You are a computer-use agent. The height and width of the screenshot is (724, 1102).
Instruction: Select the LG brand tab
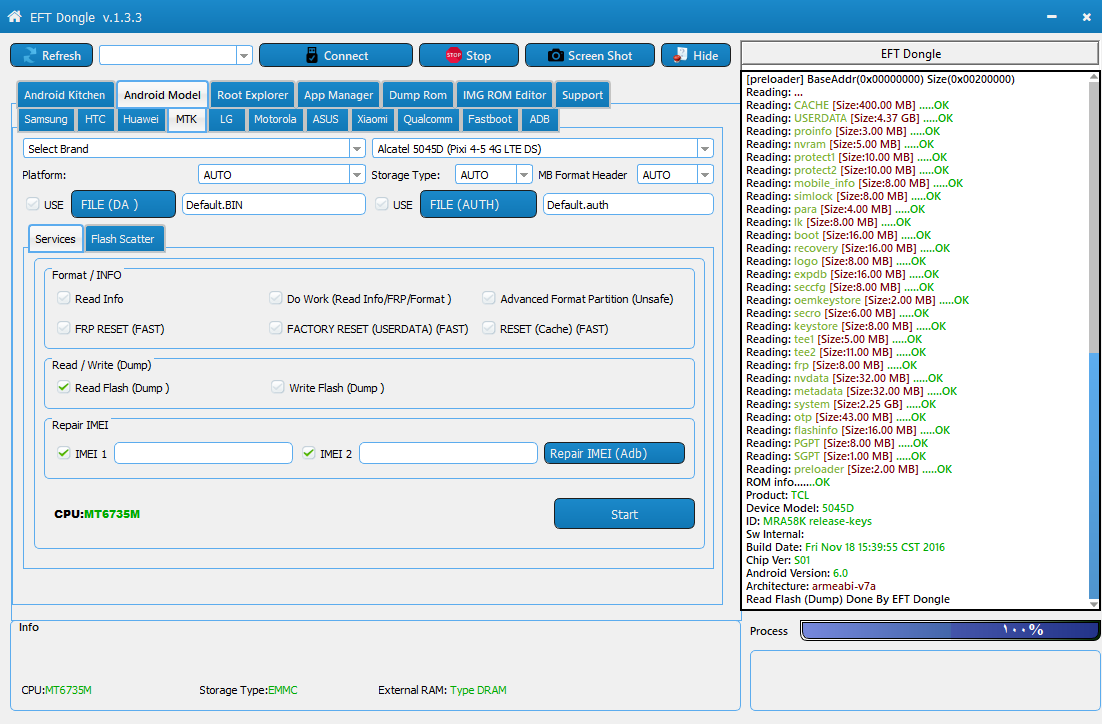coord(226,119)
